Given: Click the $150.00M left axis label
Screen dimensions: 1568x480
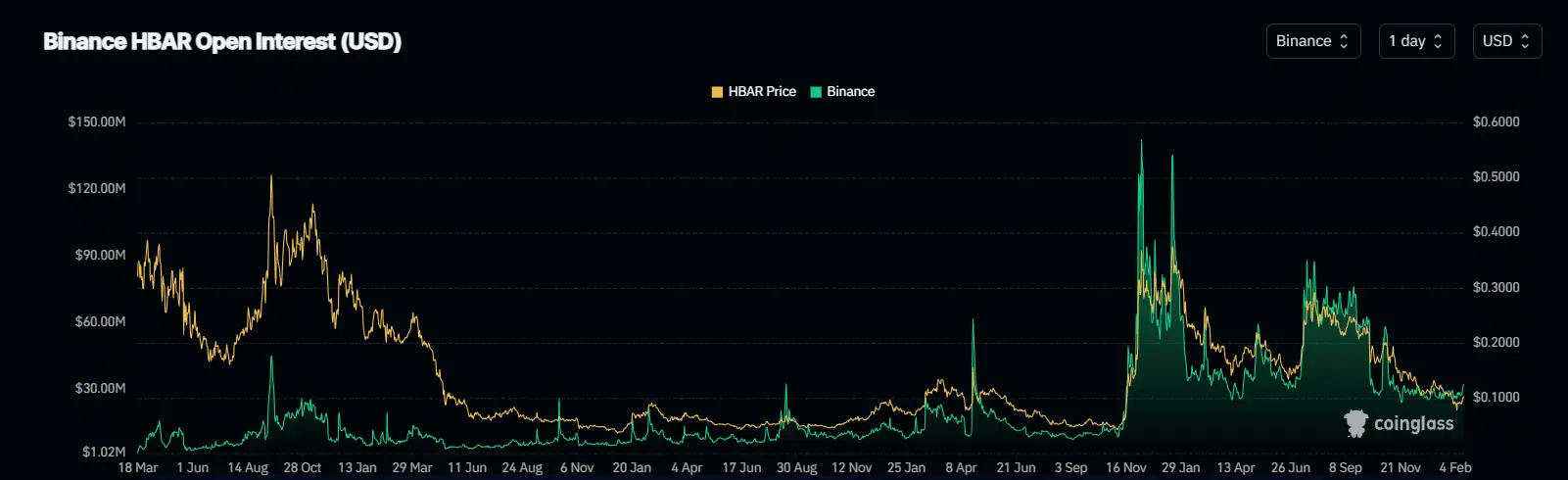Looking at the screenshot, I should [x=97, y=121].
